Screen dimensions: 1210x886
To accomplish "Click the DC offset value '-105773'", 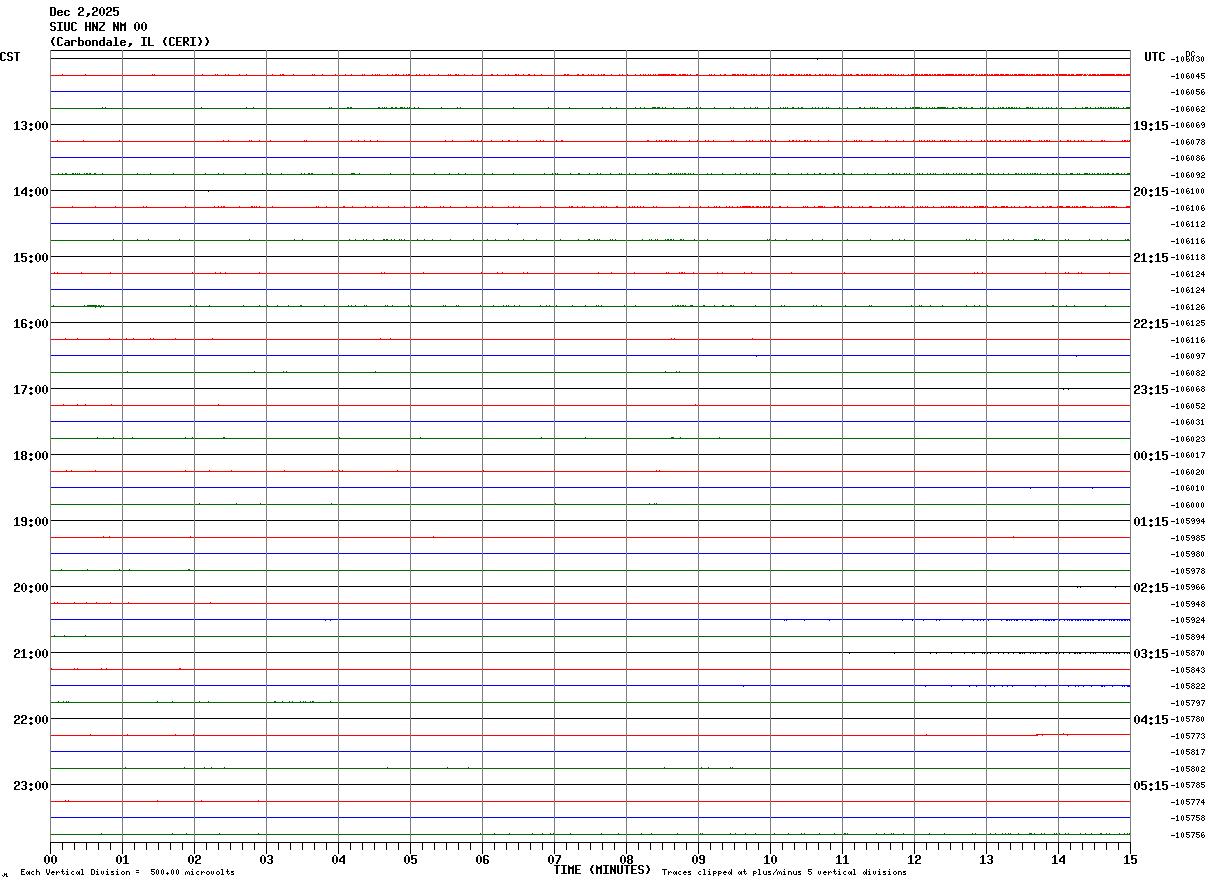I will (x=1187, y=736).
